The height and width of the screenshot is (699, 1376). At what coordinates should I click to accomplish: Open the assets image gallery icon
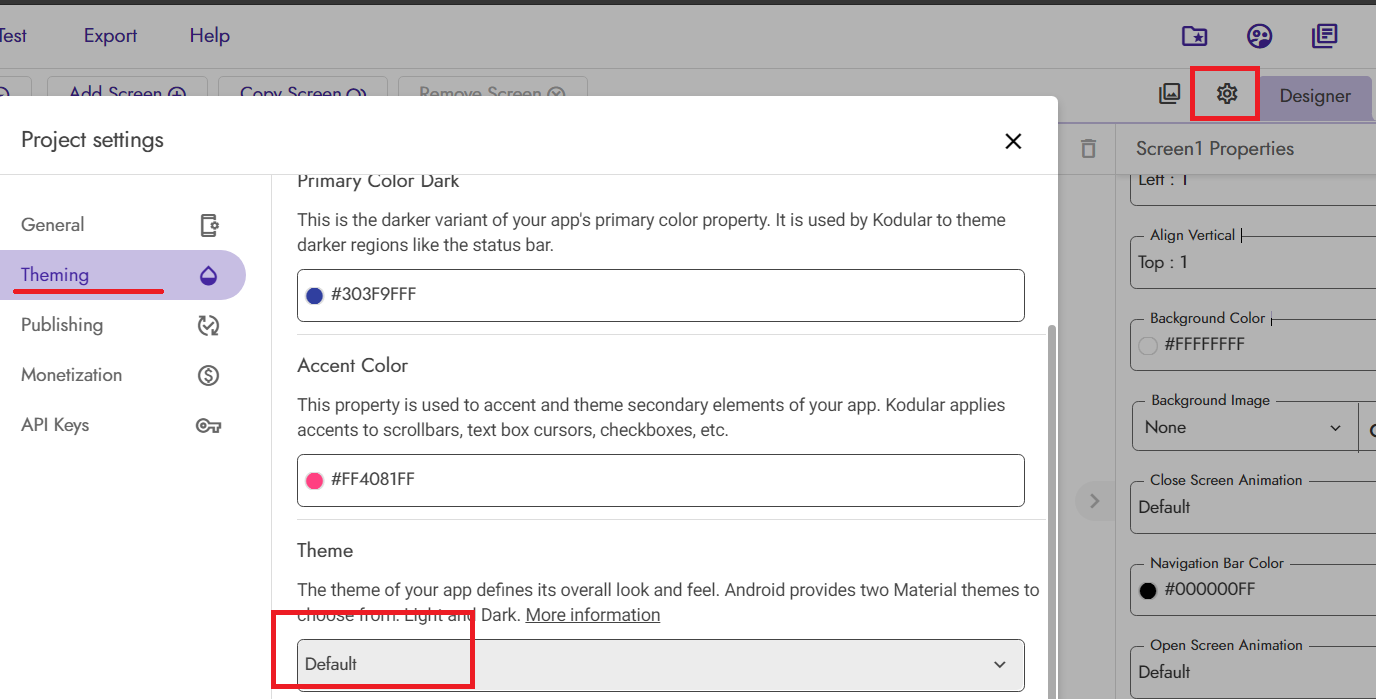tap(1169, 94)
